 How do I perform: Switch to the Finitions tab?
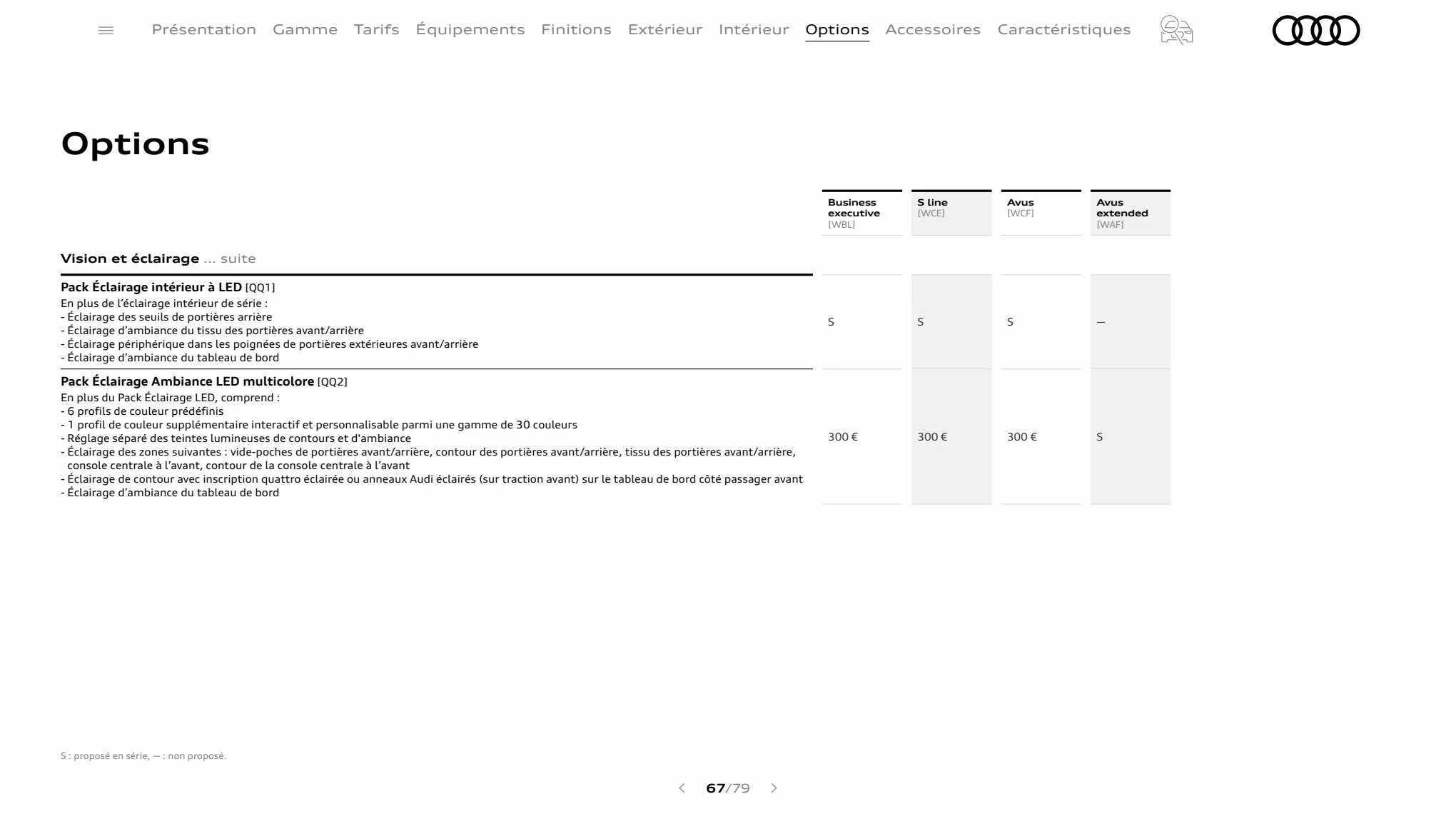click(x=576, y=29)
